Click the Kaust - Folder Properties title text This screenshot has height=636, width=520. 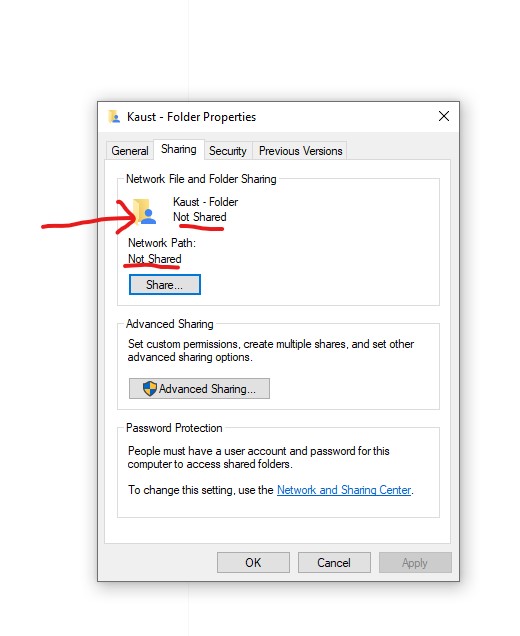coord(191,117)
